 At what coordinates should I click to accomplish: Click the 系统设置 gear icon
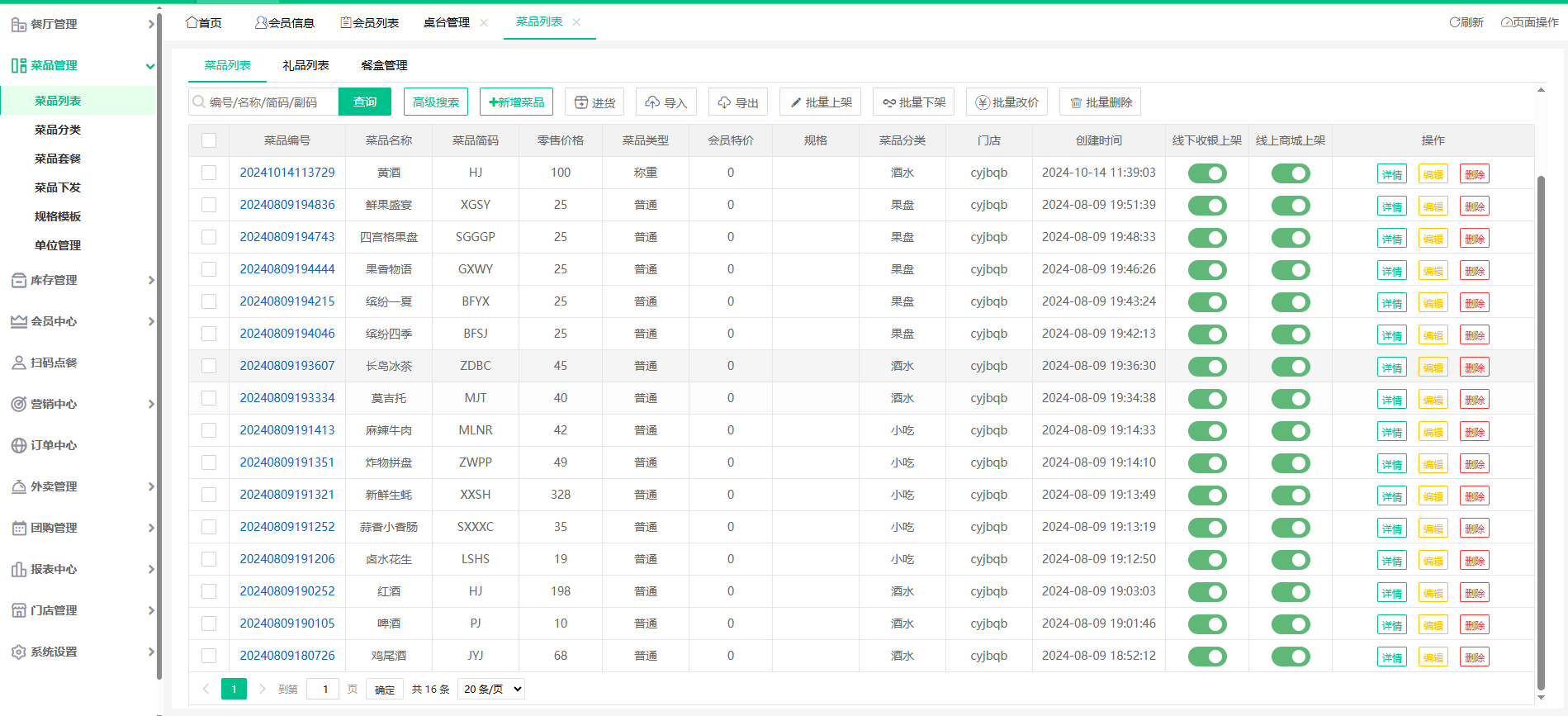coord(18,652)
